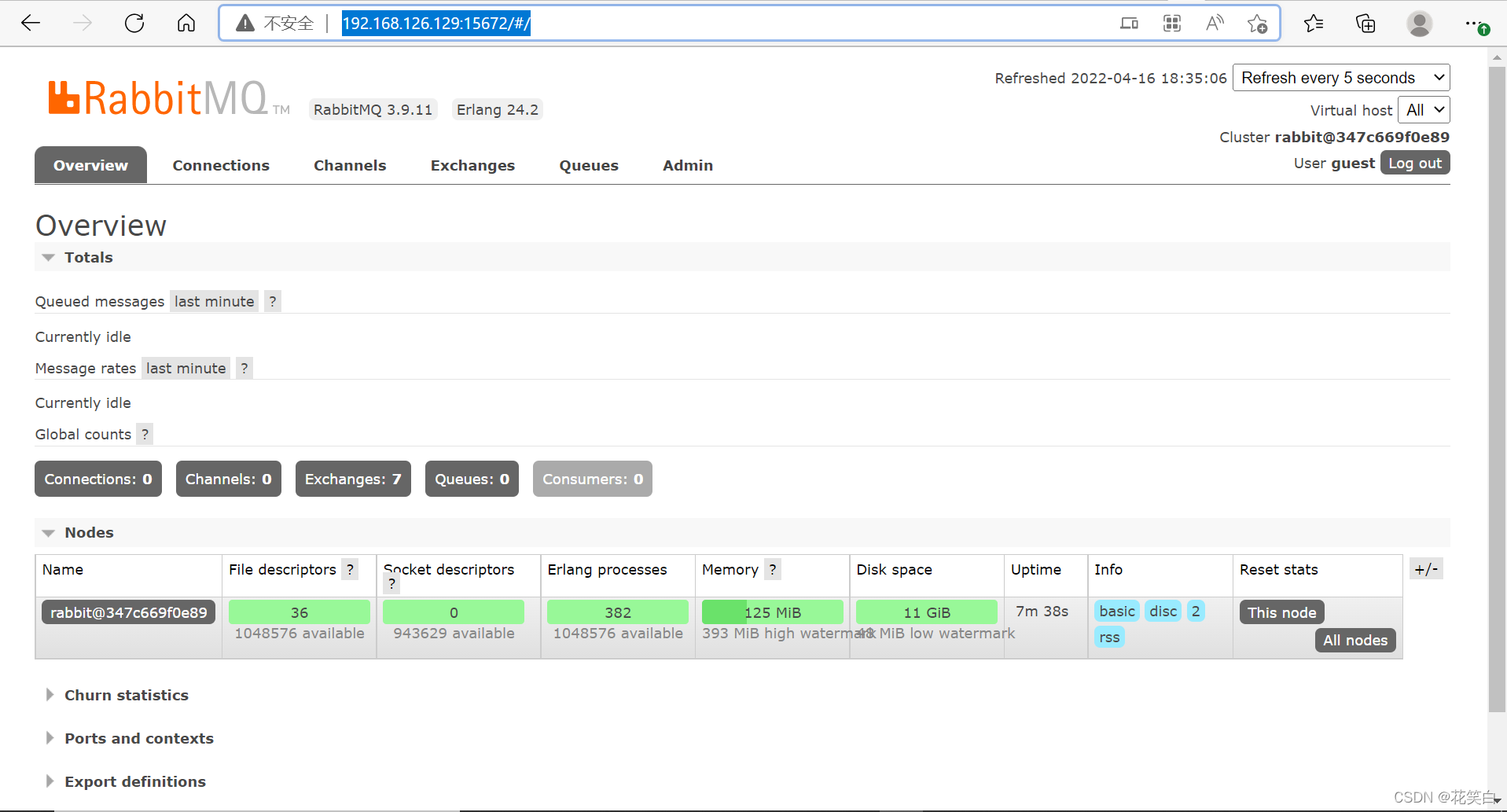
Task: Open the browser home page icon
Action: pyautogui.click(x=186, y=24)
